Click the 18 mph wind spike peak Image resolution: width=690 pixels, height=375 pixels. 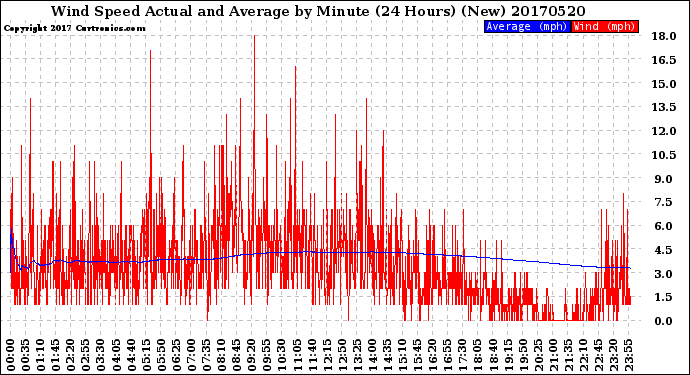click(254, 37)
